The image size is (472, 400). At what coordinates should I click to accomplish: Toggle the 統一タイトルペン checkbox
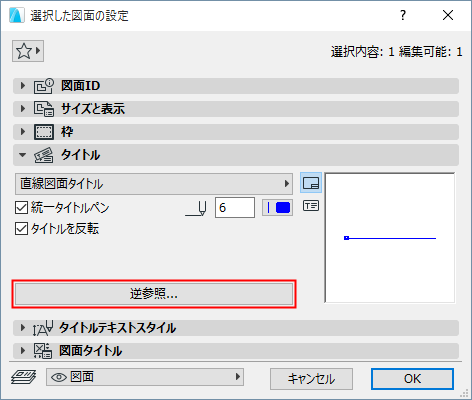pos(21,208)
